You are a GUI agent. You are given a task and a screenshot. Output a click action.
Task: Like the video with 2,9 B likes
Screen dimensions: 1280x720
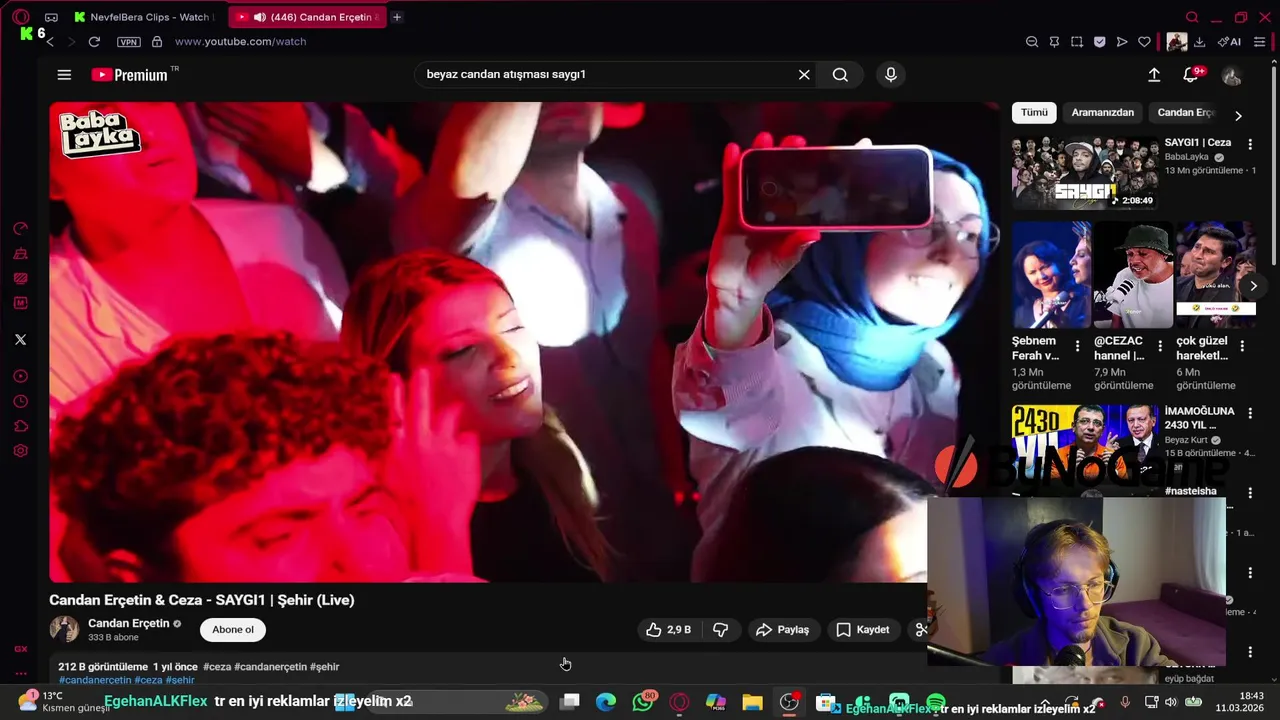(668, 630)
